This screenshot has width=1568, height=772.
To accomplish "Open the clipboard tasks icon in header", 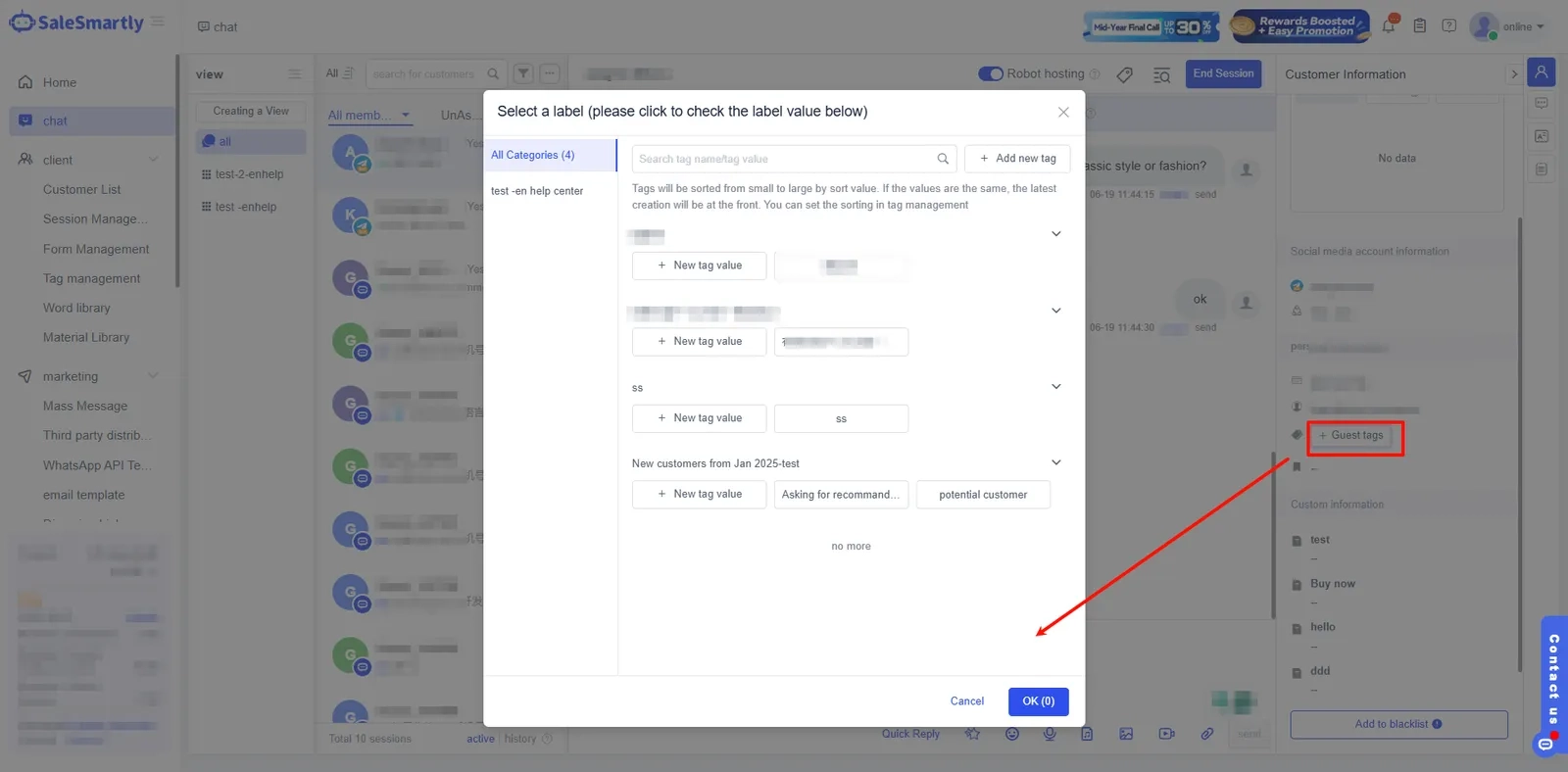I will click(1419, 25).
